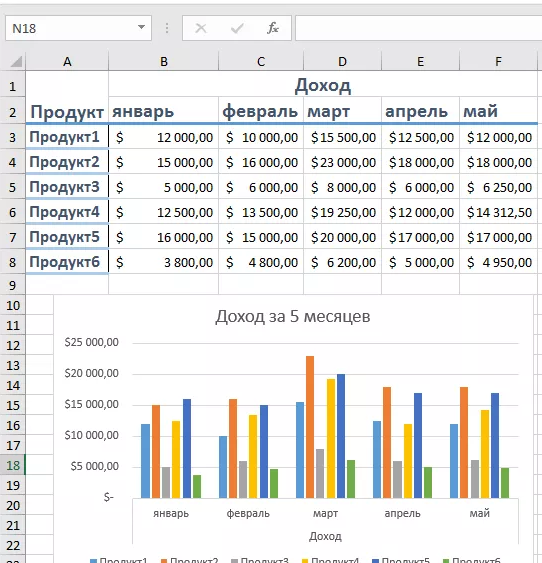Image resolution: width=542 pixels, height=563 pixels.
Task: Click the three-dot formula bar resize handle
Action: [x=167, y=28]
